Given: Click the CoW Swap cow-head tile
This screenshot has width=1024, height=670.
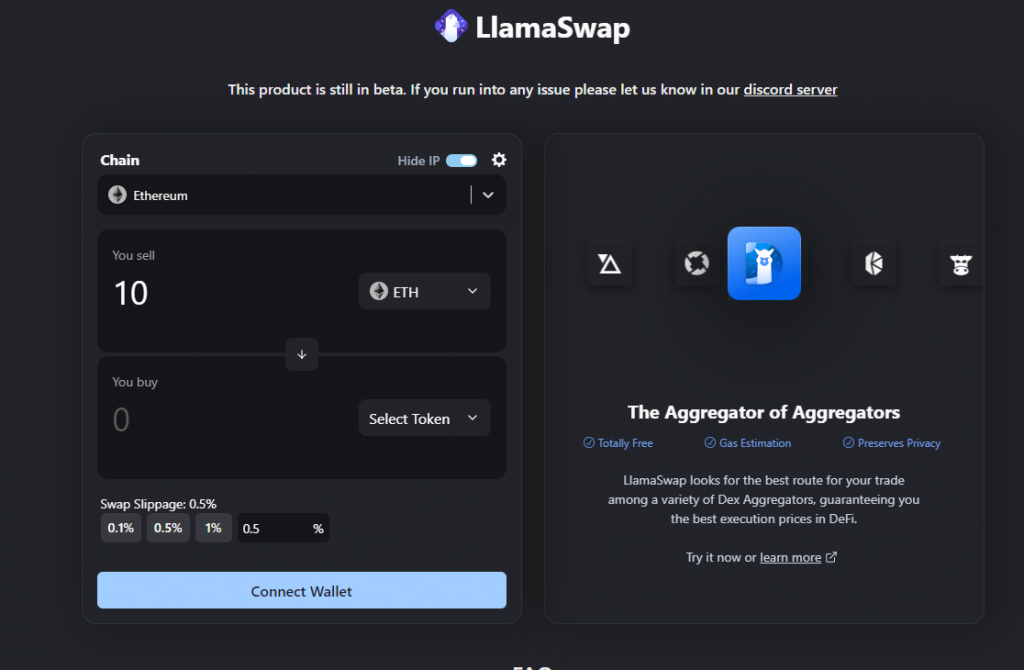Looking at the screenshot, I should (x=961, y=264).
